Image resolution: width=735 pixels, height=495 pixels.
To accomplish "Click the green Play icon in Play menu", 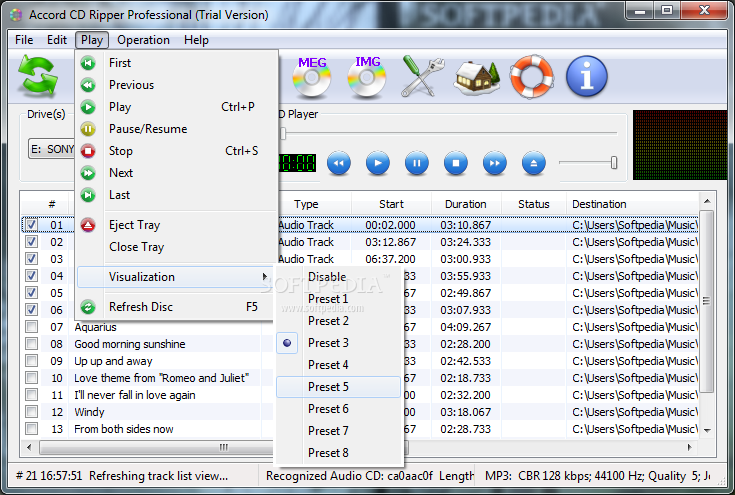I will click(88, 107).
